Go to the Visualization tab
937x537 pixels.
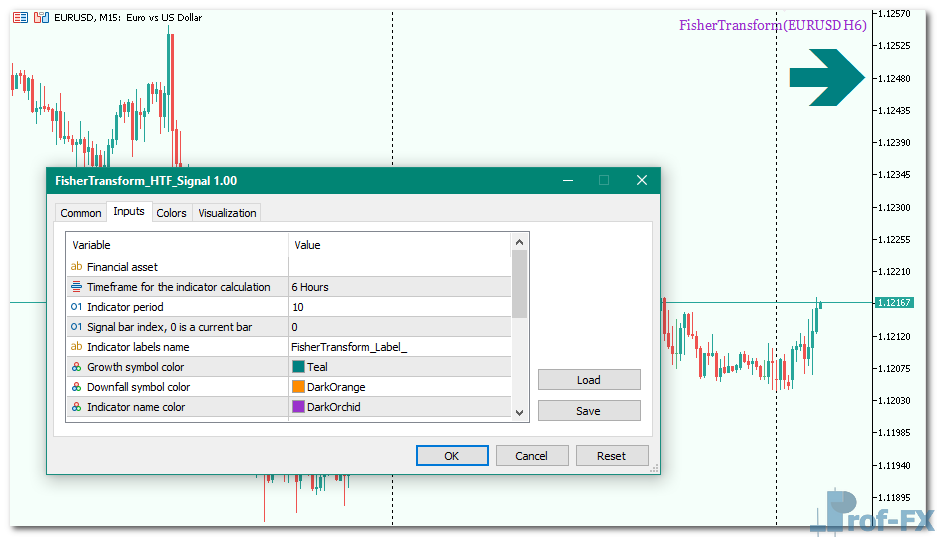227,213
